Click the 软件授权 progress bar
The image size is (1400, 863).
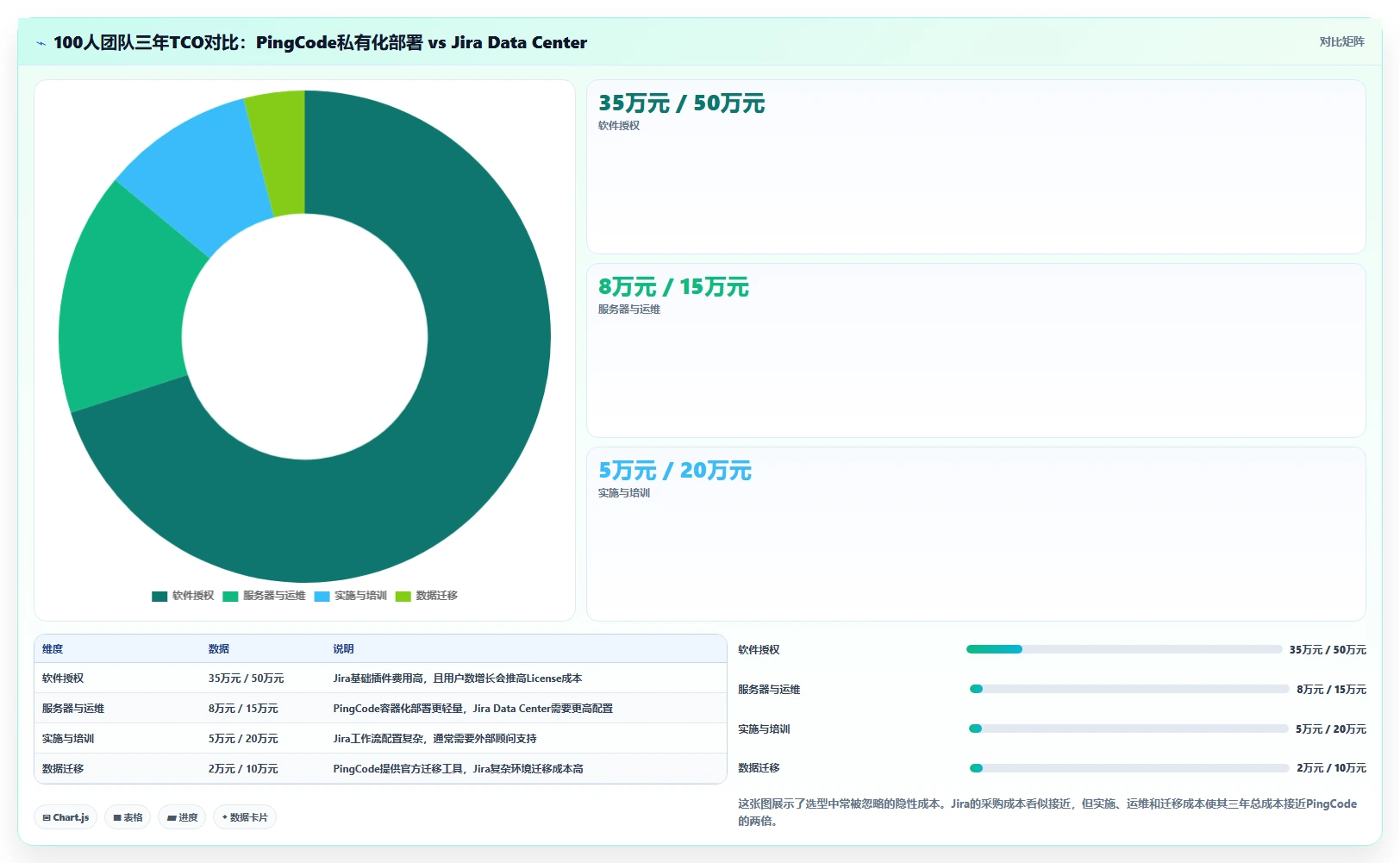tap(1124, 649)
